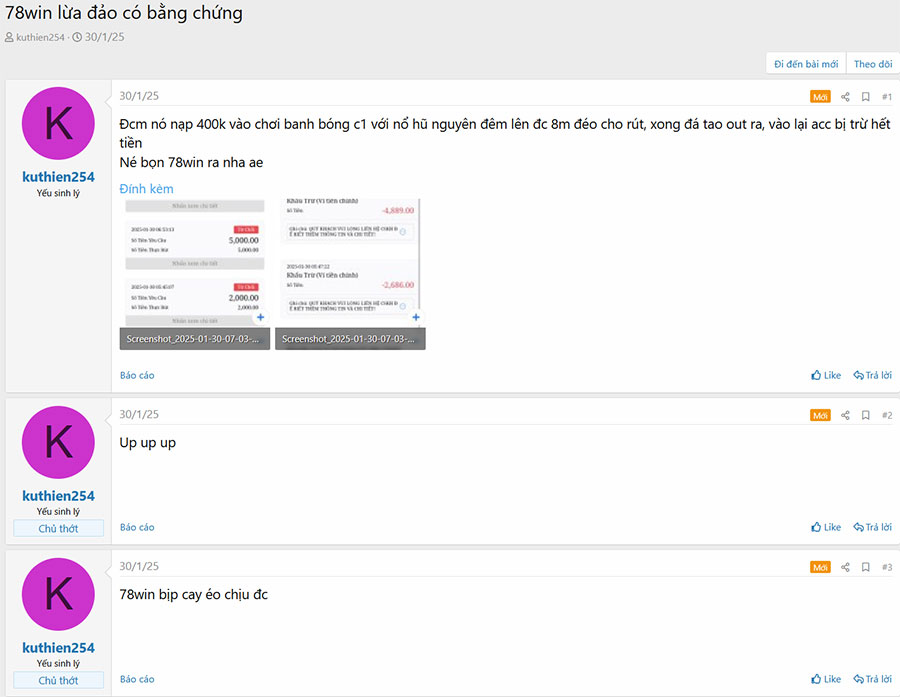900x697 pixels.
Task: Open the #1 post permalink
Action: tap(887, 96)
